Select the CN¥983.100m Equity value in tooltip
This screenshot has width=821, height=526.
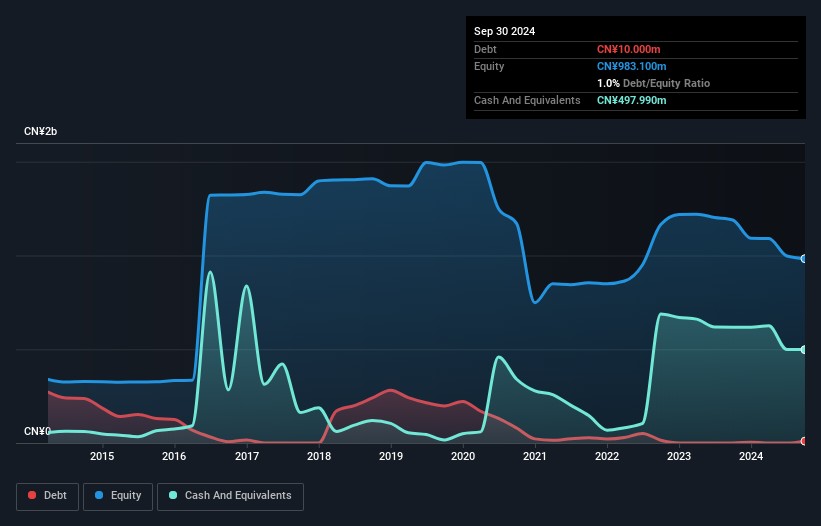[631, 66]
